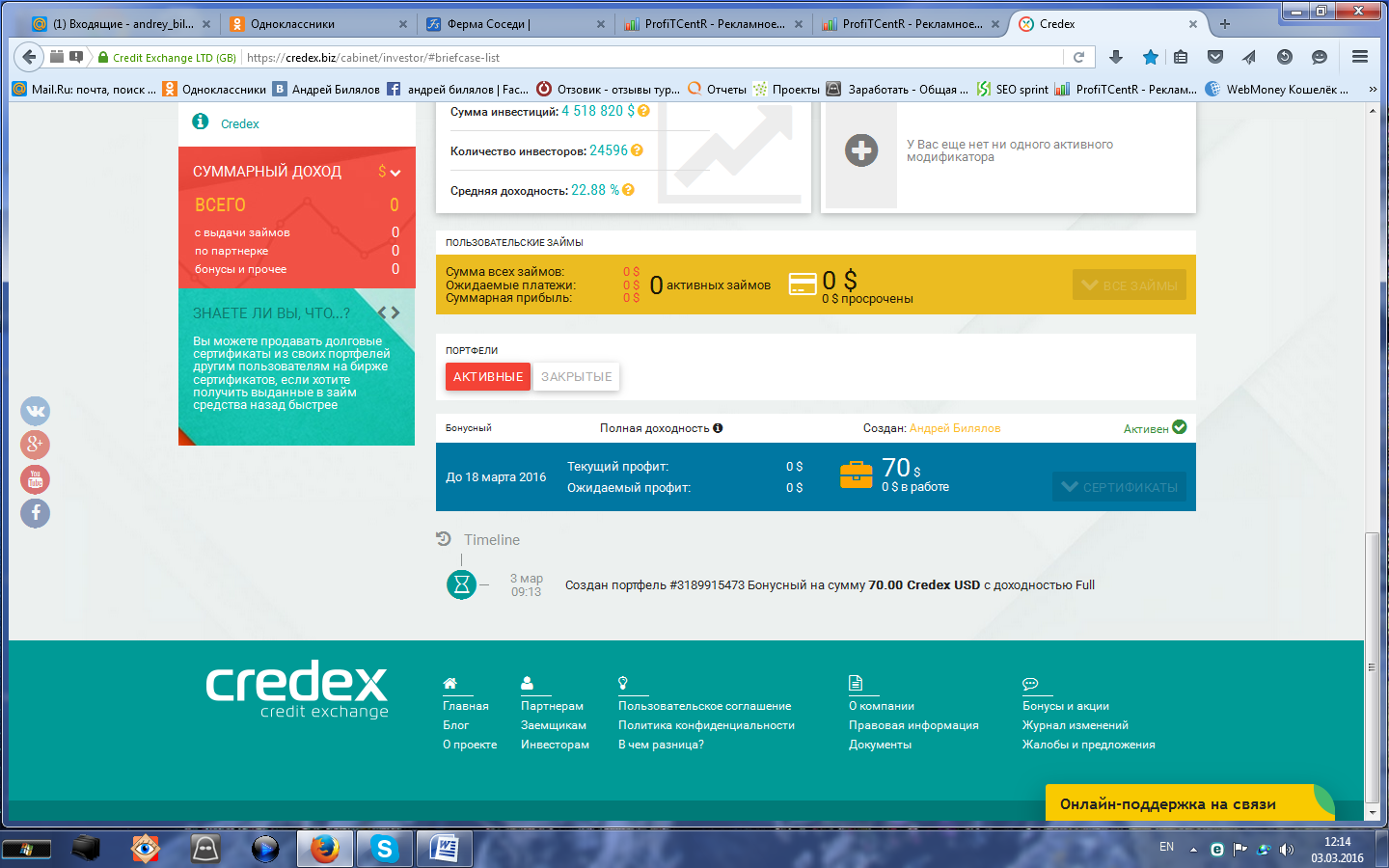Open the volume control in system tray
The height and width of the screenshot is (868, 1389).
[1287, 850]
